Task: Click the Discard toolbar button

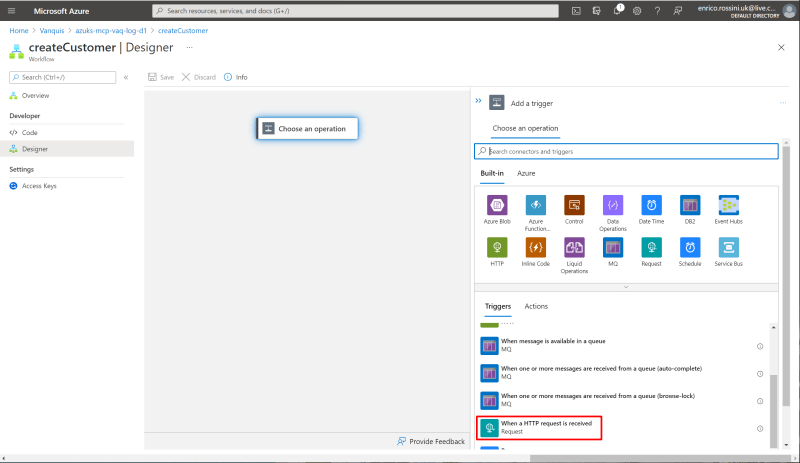Action: point(199,77)
